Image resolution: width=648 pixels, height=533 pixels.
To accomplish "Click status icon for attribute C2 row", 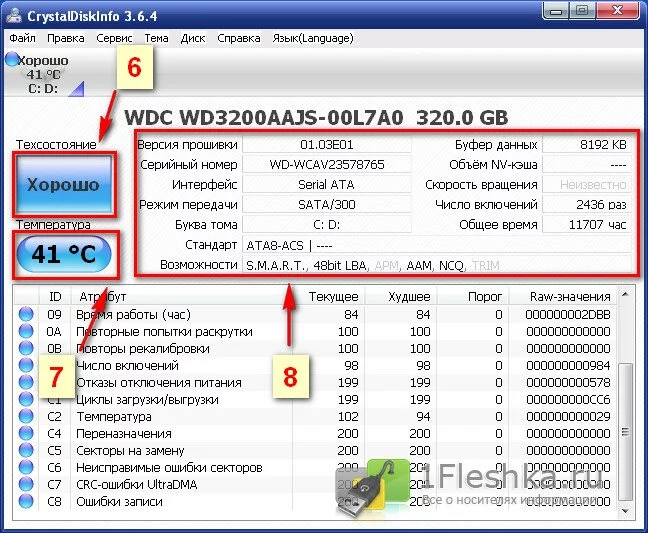I will pos(26,416).
